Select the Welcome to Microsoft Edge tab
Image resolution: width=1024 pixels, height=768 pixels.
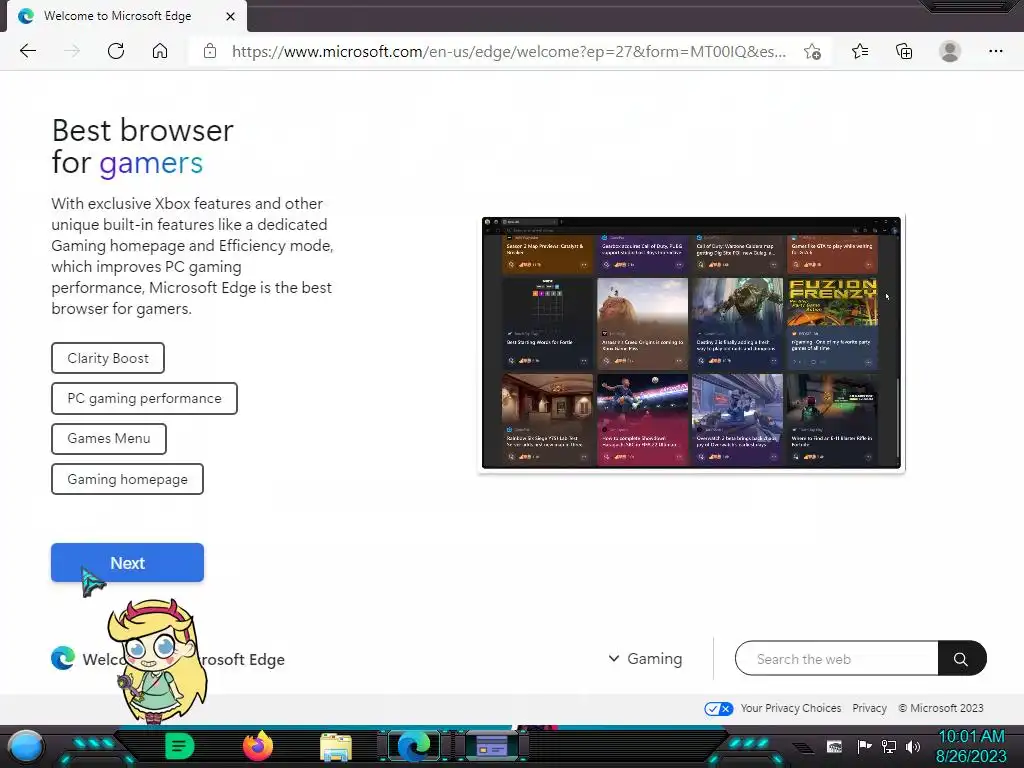127,16
